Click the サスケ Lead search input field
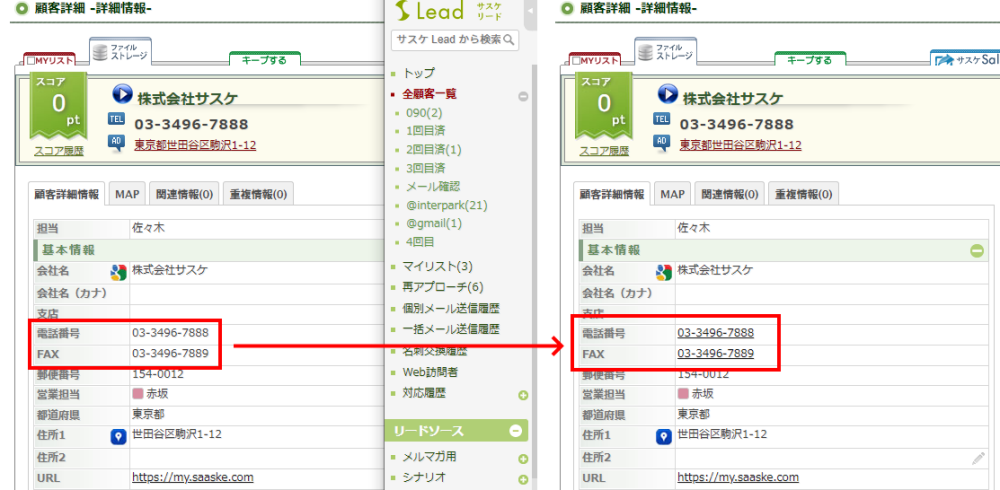Screen dimensions: 1000x490 pos(448,40)
